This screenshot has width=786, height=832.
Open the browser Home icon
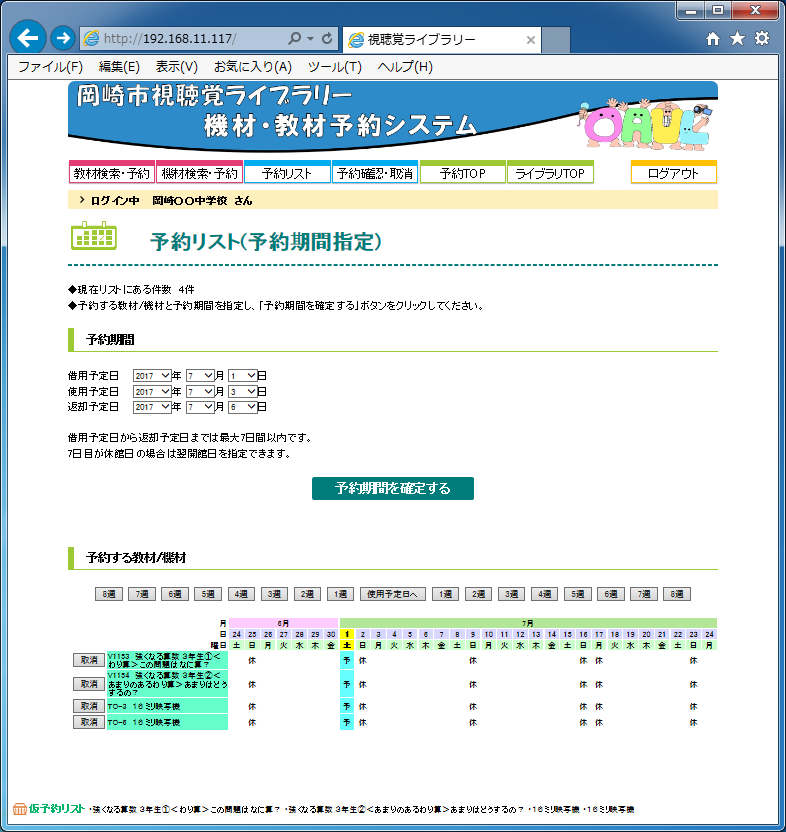[713, 39]
